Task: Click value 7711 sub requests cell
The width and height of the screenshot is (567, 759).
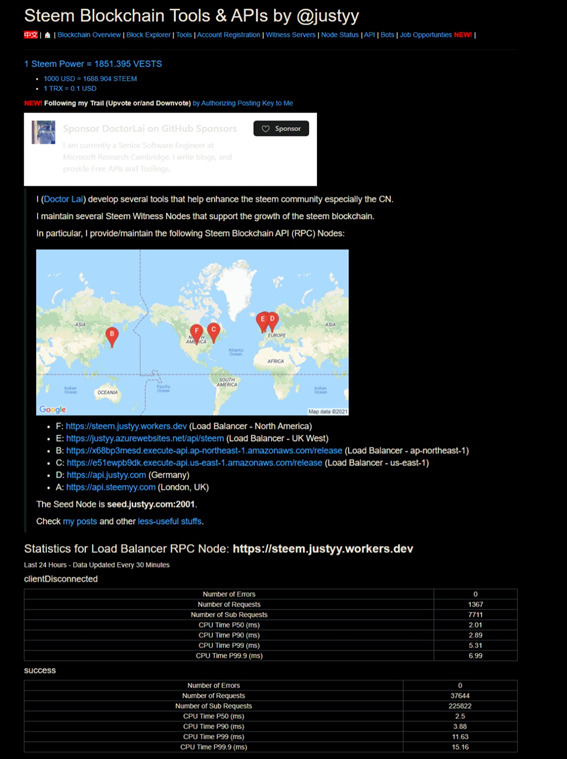Action: [475, 614]
